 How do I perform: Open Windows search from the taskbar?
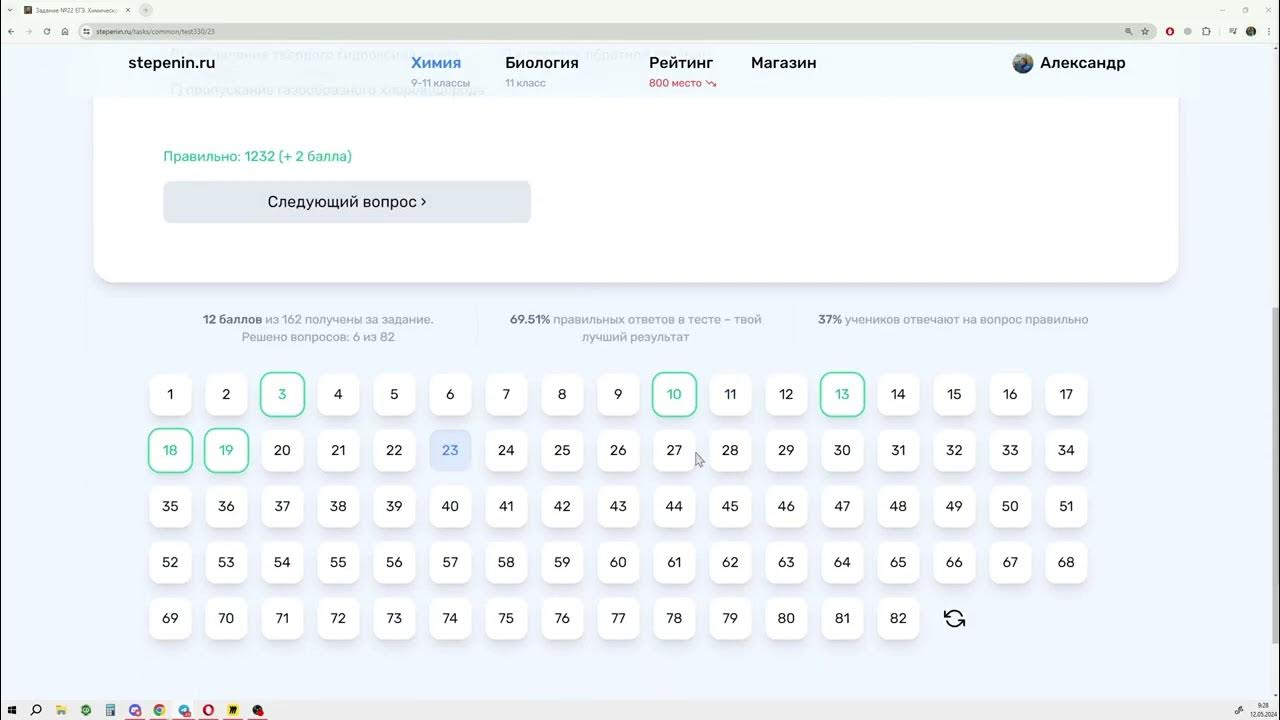(x=36, y=710)
